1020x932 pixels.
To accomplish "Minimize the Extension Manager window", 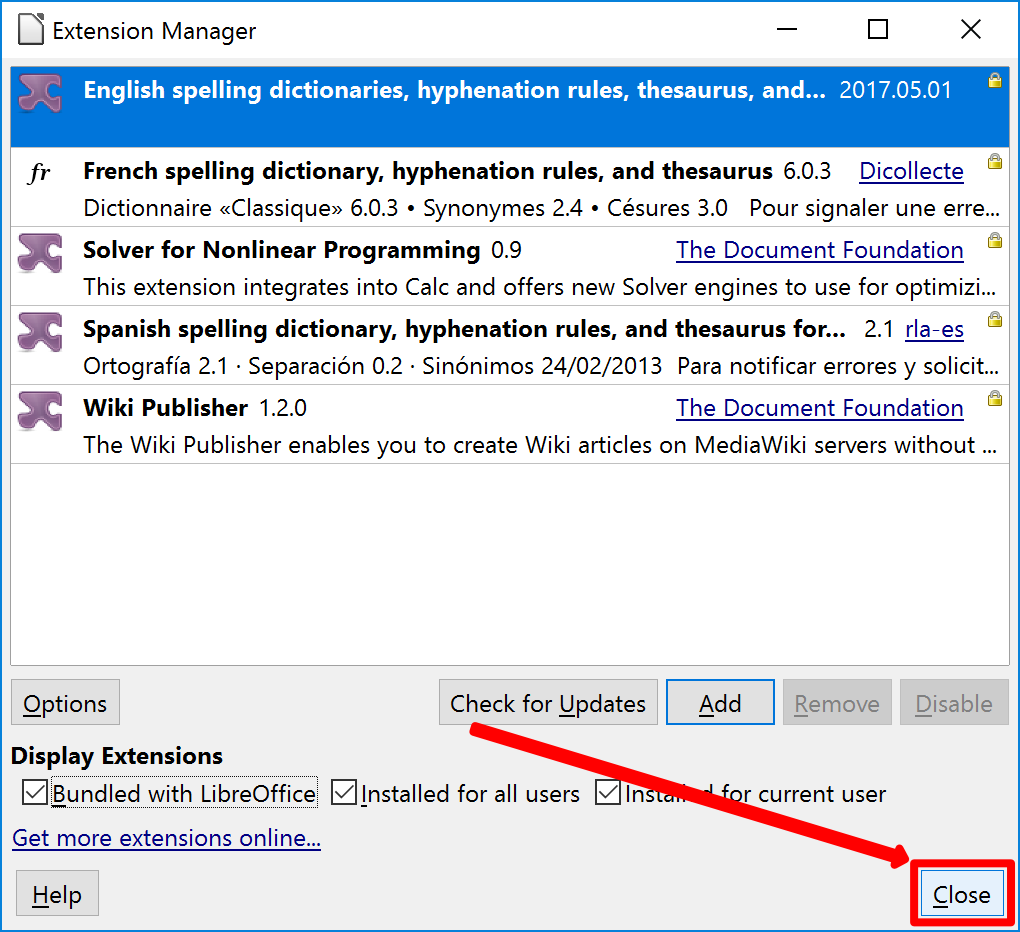I will tap(786, 29).
